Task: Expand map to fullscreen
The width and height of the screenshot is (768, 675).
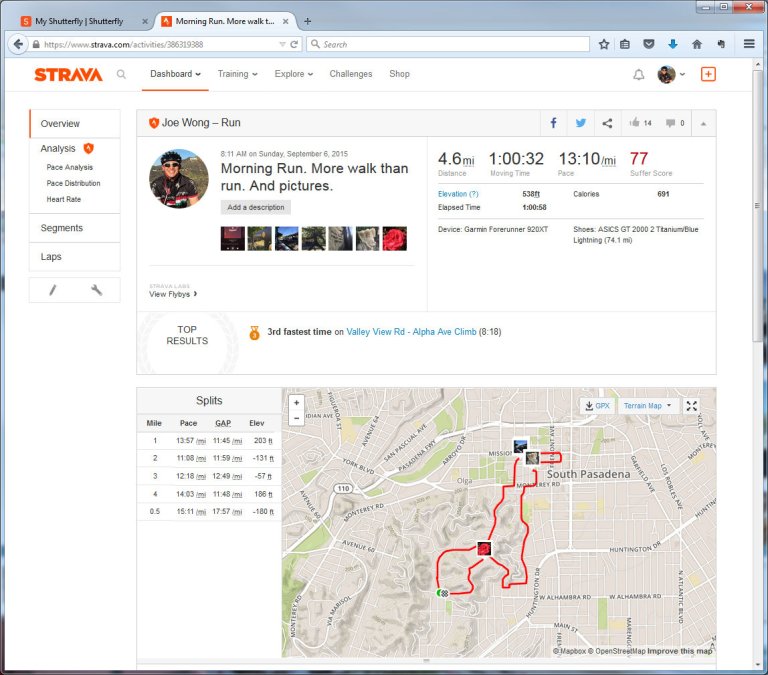Action: (691, 406)
